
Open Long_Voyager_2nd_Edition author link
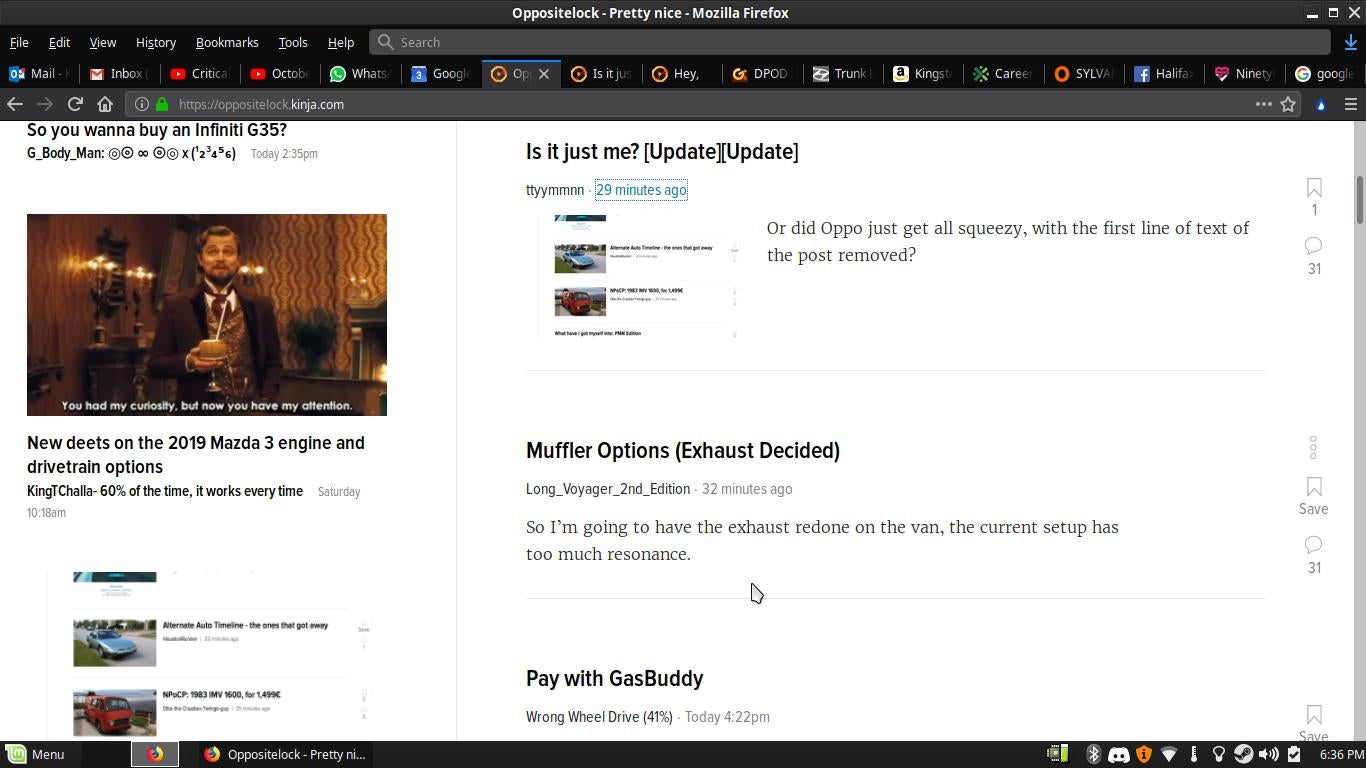click(608, 489)
